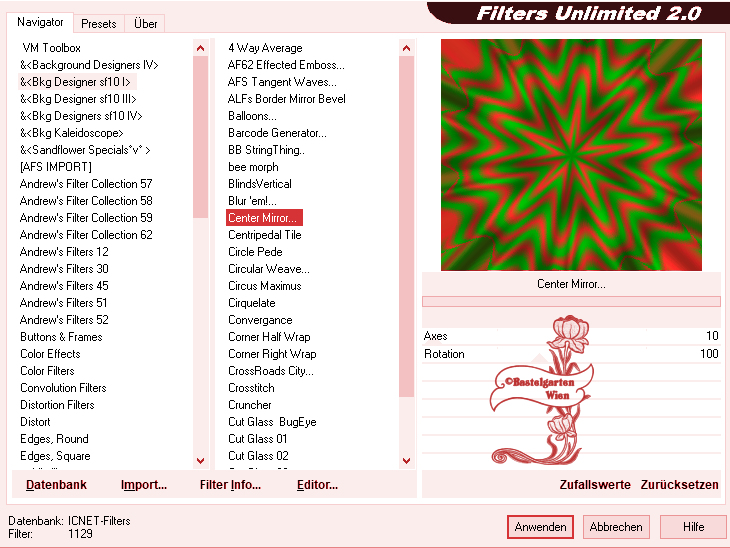This screenshot has width=730, height=548.
Task: Select &<Bkg Designer sf10 III> category
Action: click(78, 99)
